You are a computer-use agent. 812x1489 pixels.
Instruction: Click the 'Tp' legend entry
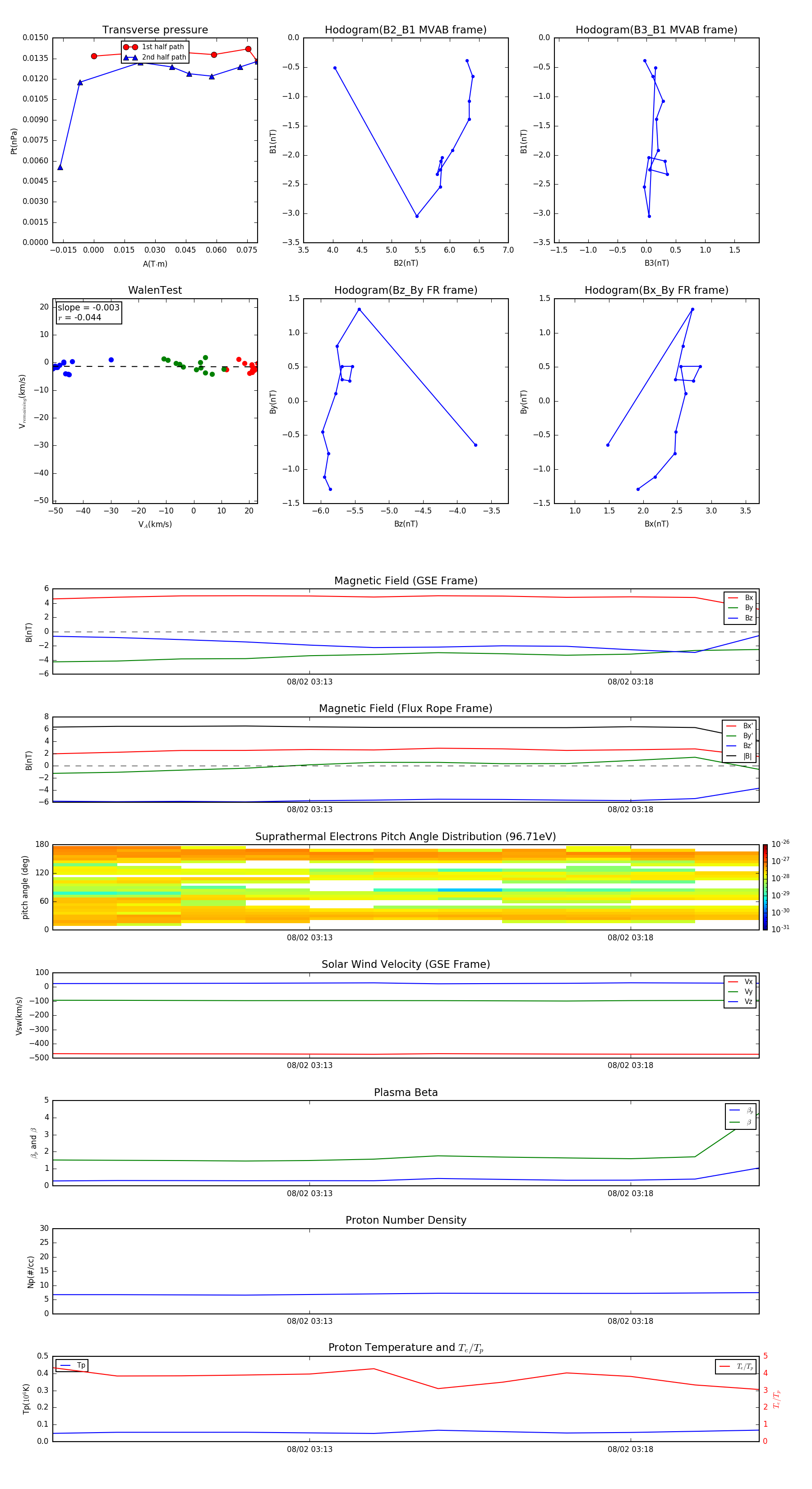click(x=72, y=1365)
